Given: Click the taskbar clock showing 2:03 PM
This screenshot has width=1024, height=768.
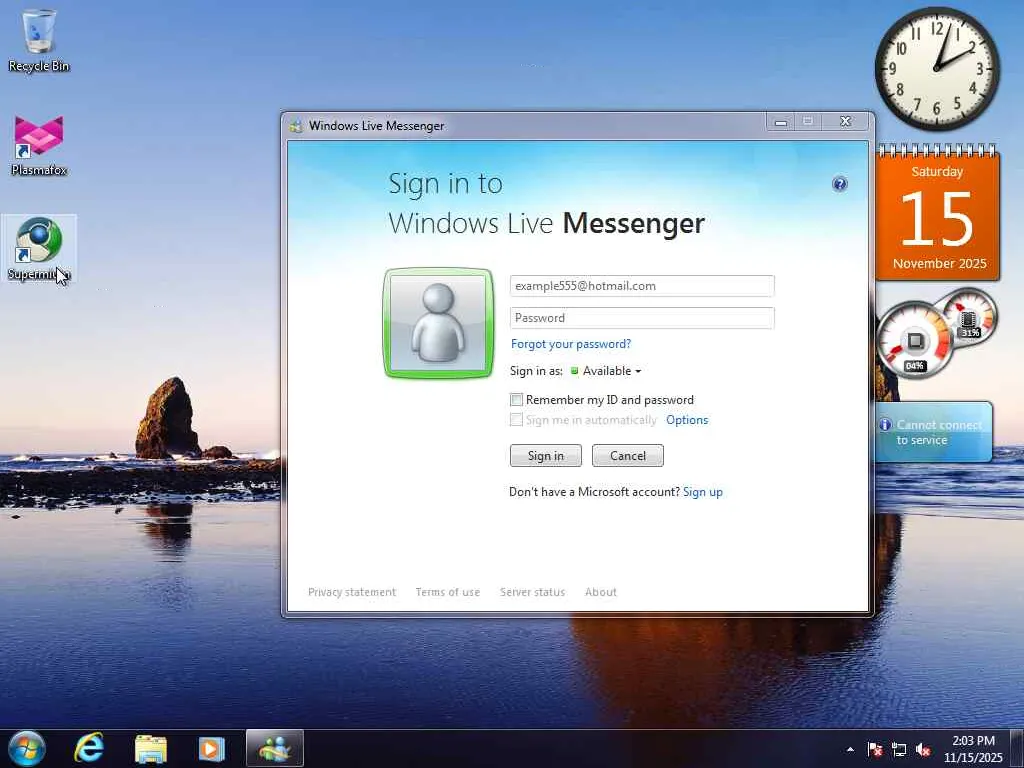Looking at the screenshot, I should pos(973,749).
